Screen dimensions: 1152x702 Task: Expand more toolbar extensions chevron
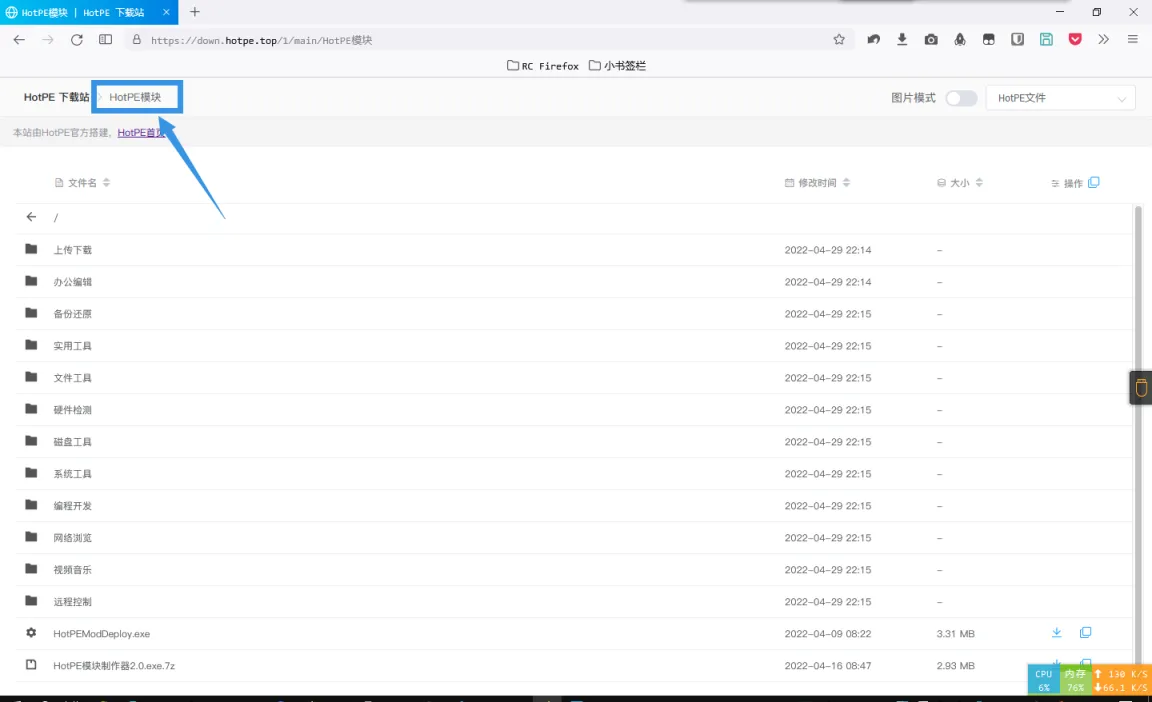1104,40
